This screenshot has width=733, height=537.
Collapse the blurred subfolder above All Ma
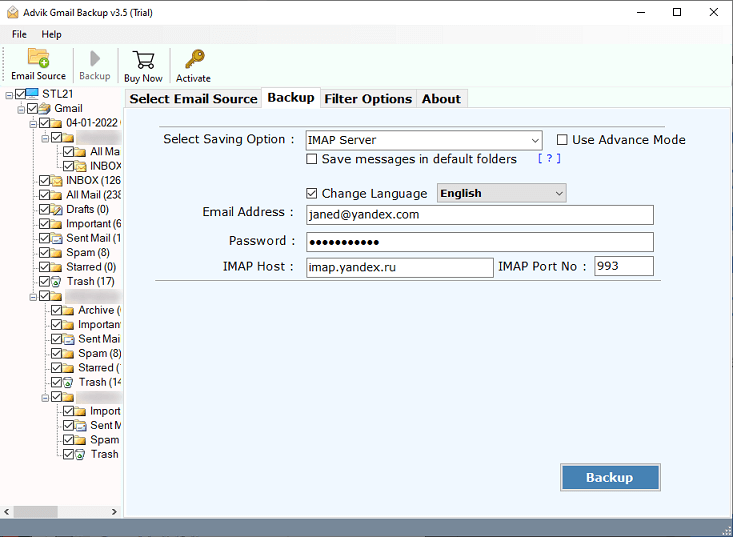45,138
